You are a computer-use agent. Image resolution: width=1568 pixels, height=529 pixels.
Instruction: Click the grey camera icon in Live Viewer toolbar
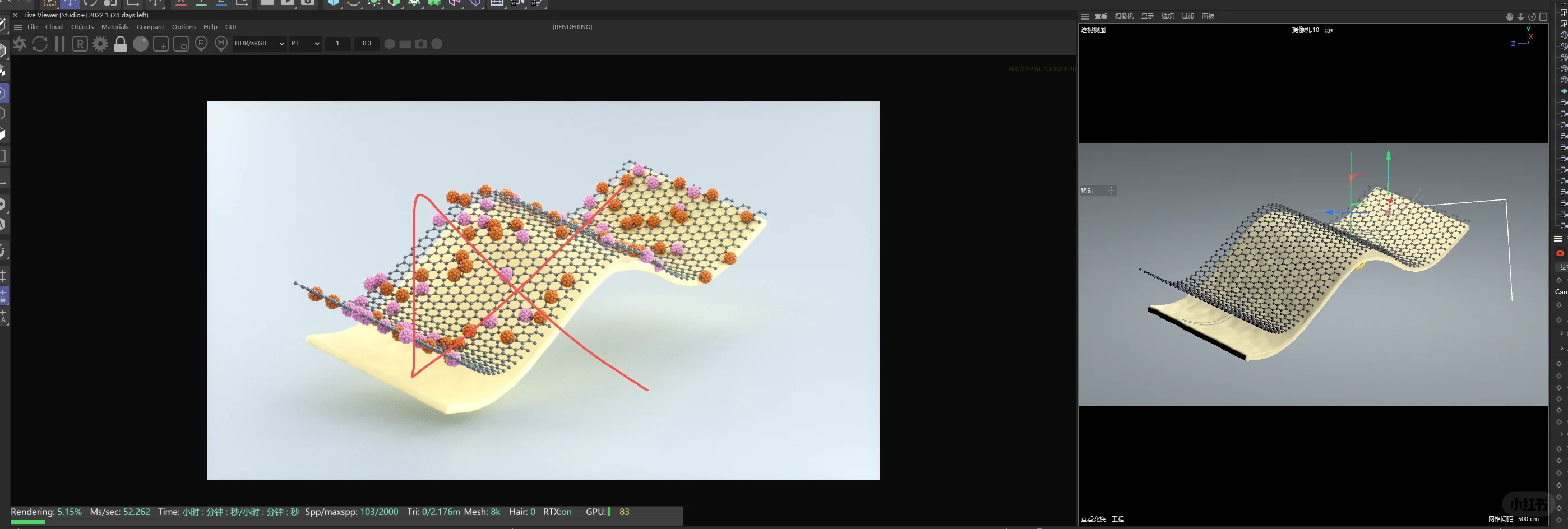(x=421, y=44)
